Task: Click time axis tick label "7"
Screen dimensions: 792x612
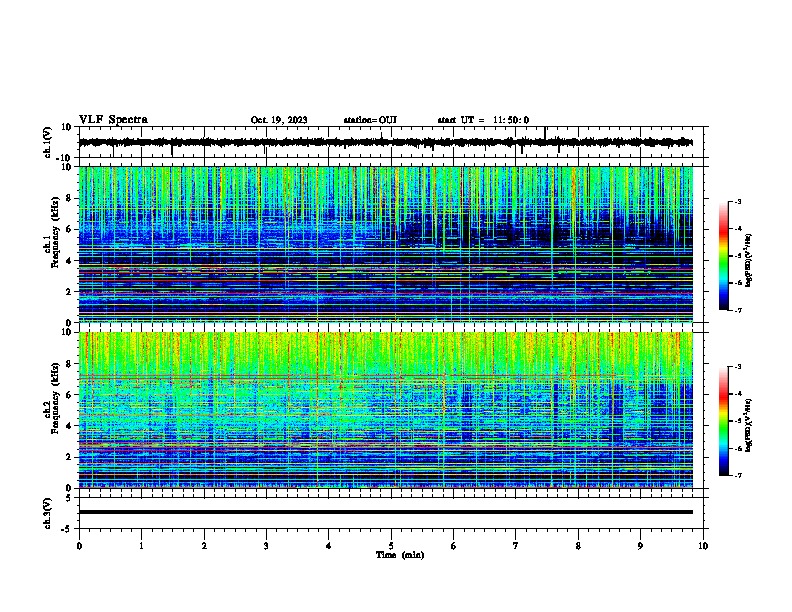Action: click(516, 546)
